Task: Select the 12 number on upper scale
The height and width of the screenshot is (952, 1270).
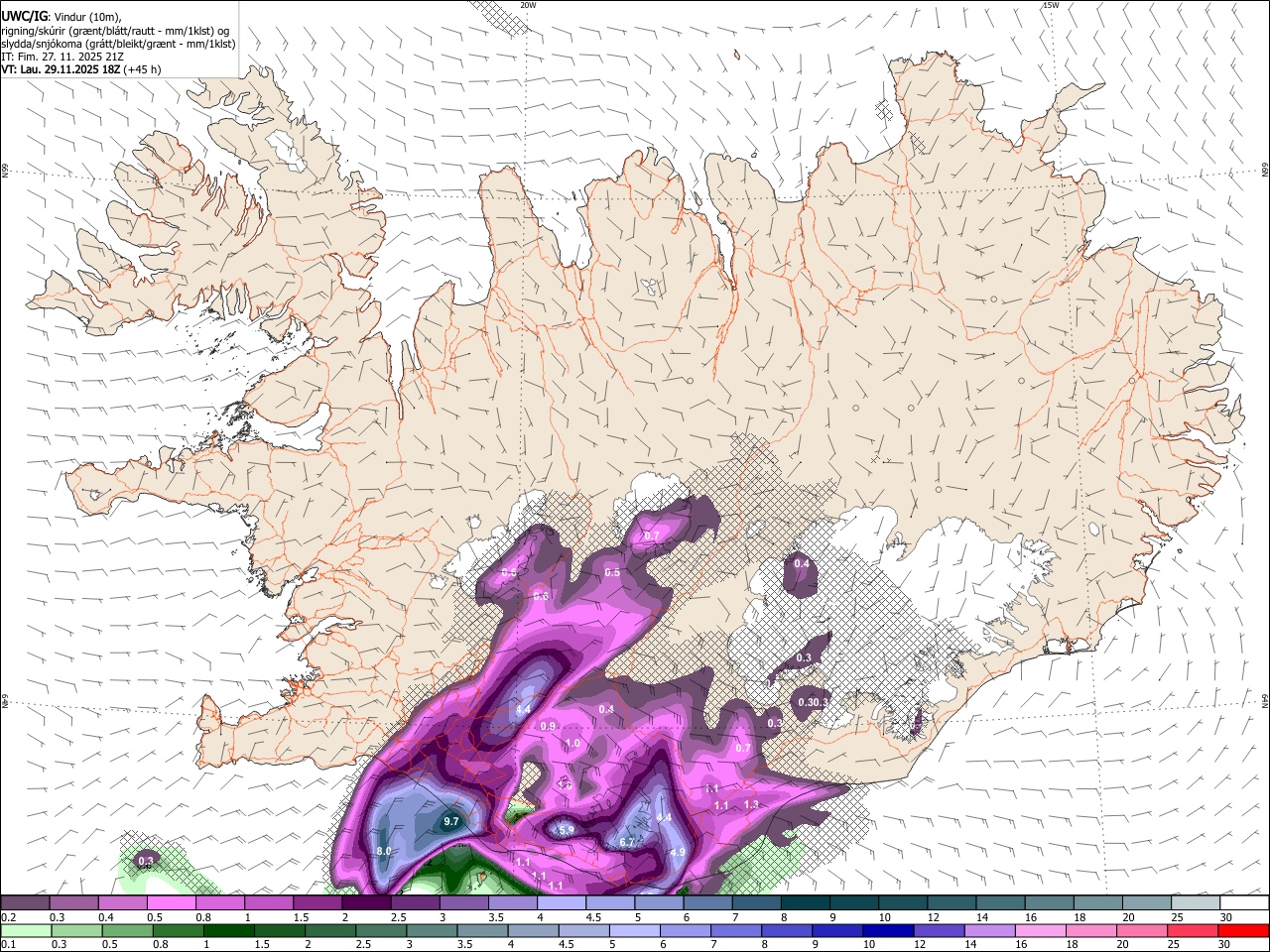Action: [x=933, y=917]
